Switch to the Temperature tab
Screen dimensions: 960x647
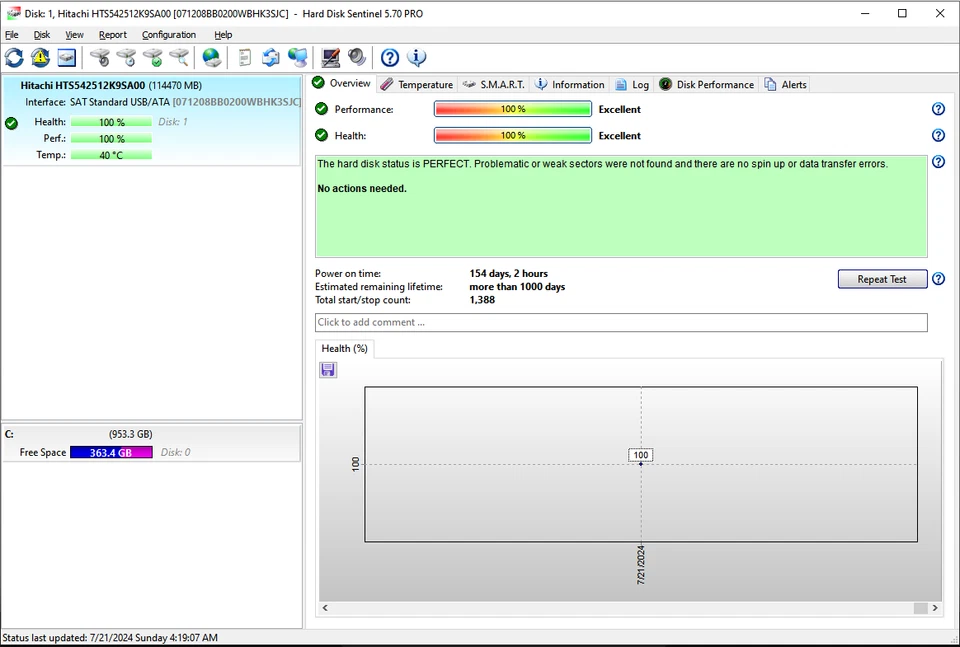click(x=417, y=85)
